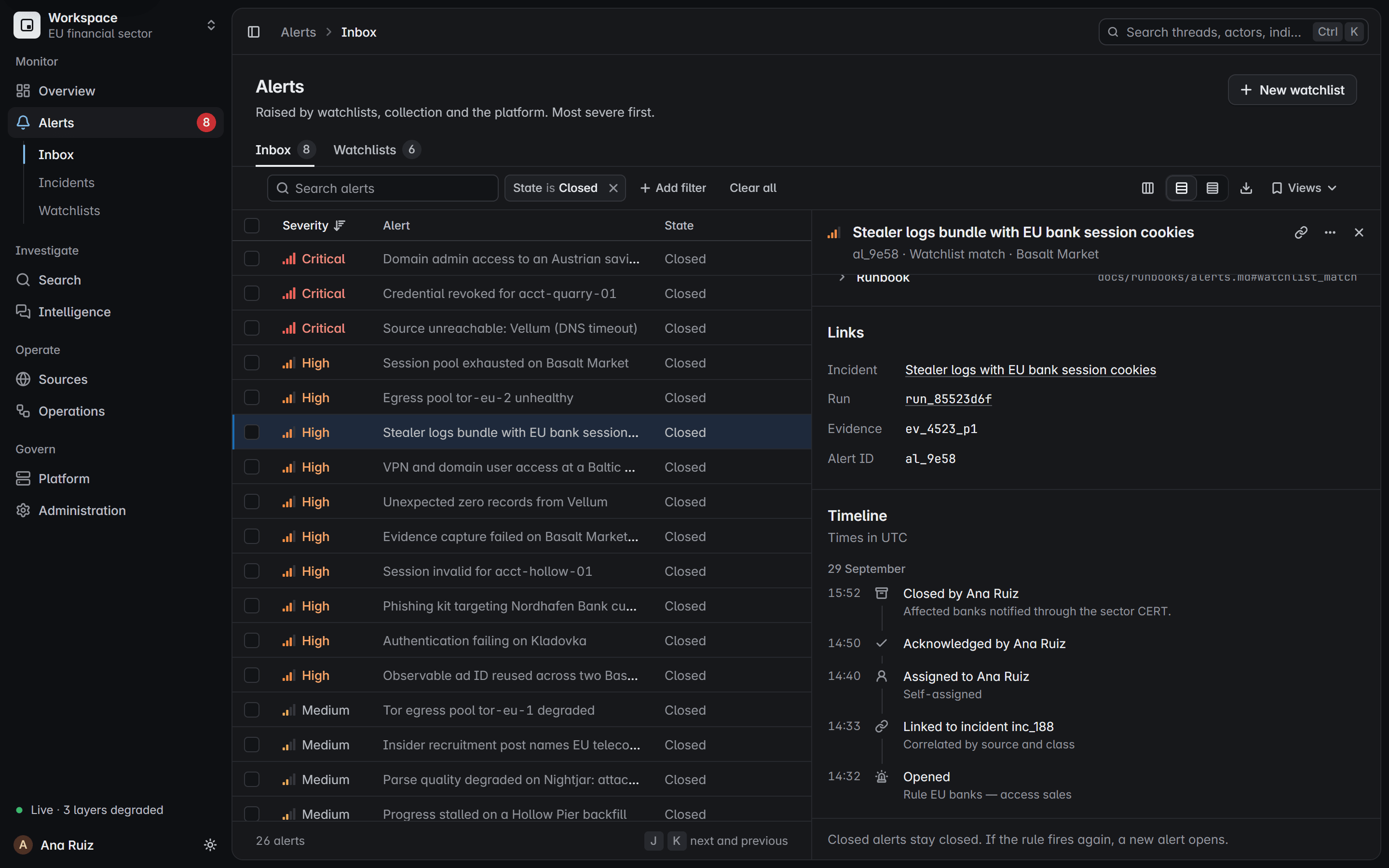
Task: Check the Tor egress pool tor-eu-1 degraded row
Action: 251,710
